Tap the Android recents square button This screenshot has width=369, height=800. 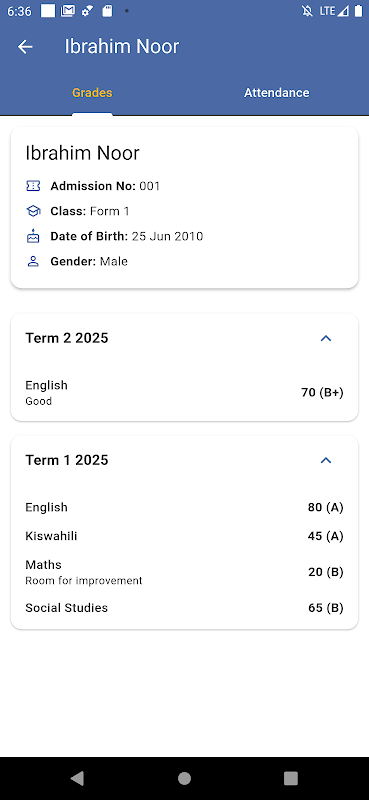click(290, 778)
